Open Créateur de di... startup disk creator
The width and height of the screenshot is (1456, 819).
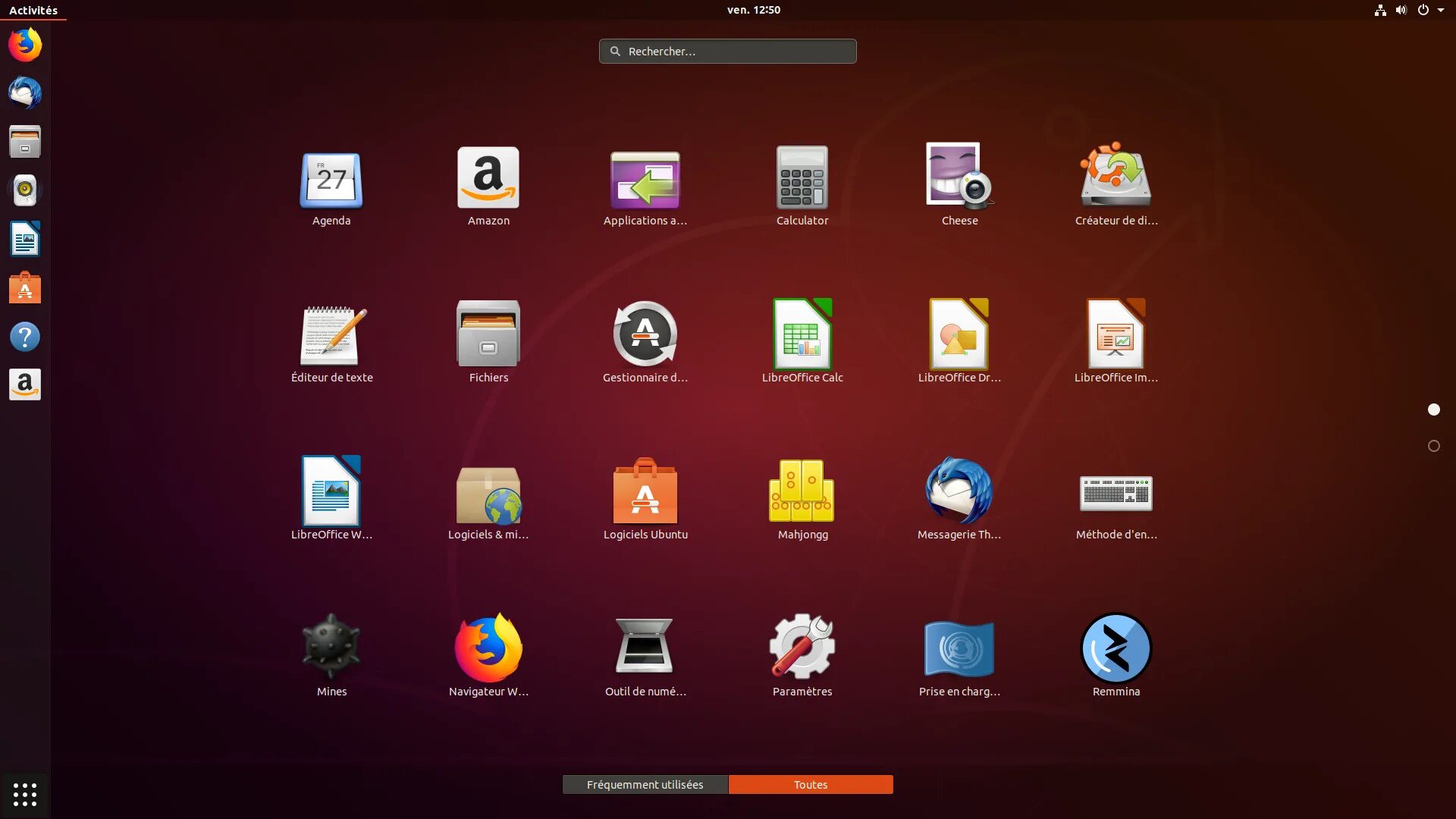pos(1116,176)
